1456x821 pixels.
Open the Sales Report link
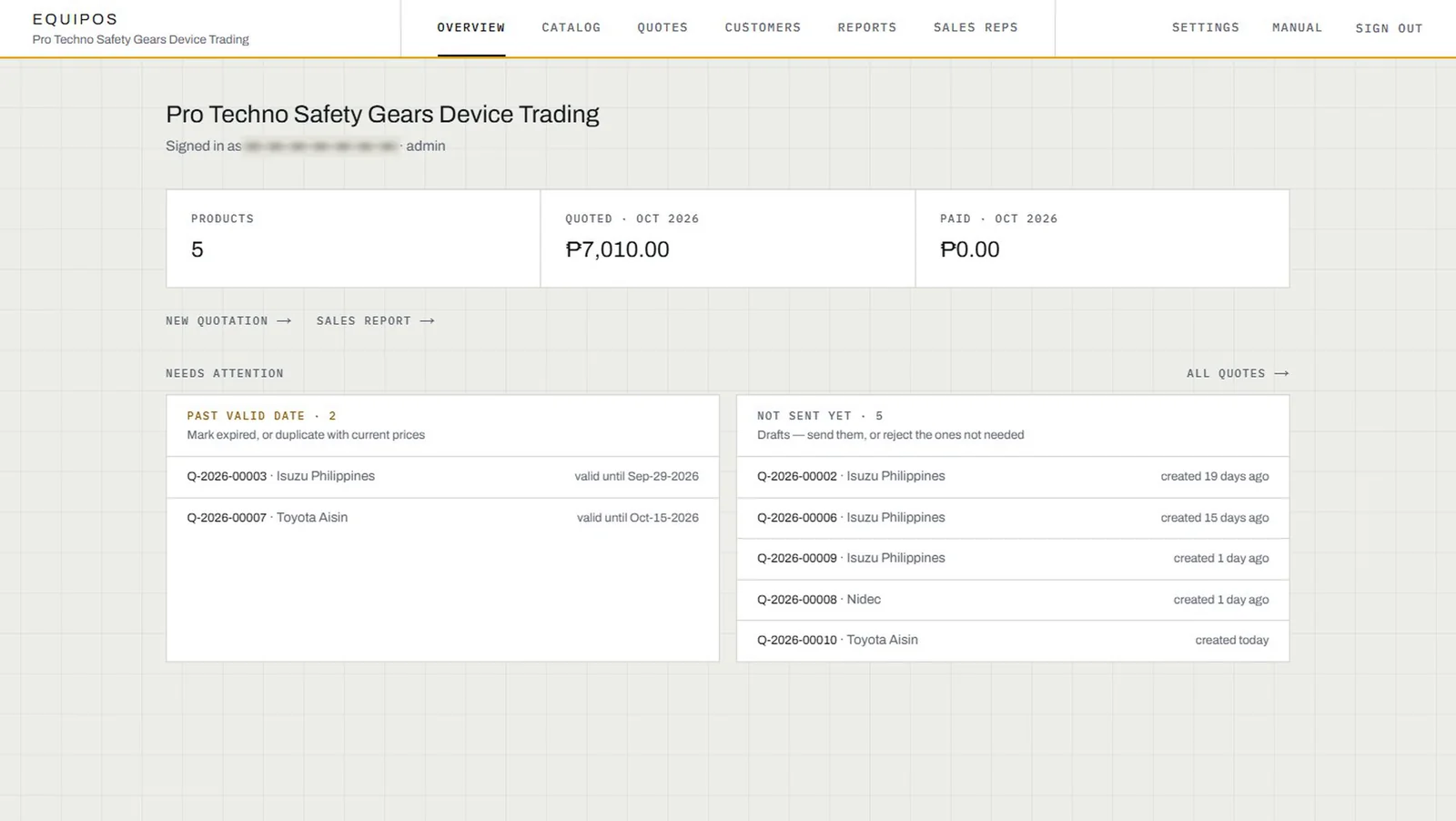pos(375,320)
